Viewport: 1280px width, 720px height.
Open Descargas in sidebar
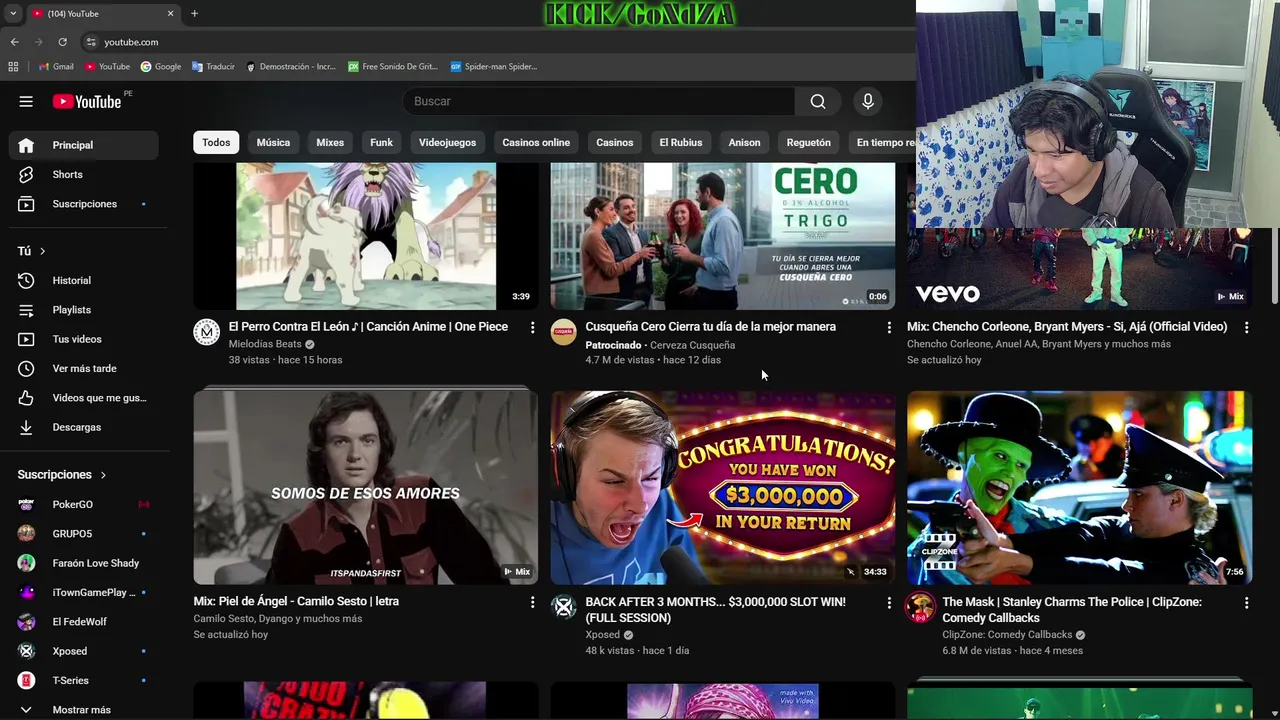point(83,427)
